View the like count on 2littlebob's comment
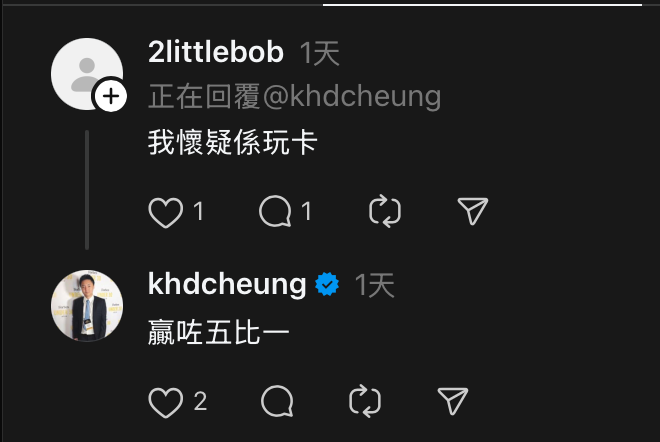 tap(199, 211)
